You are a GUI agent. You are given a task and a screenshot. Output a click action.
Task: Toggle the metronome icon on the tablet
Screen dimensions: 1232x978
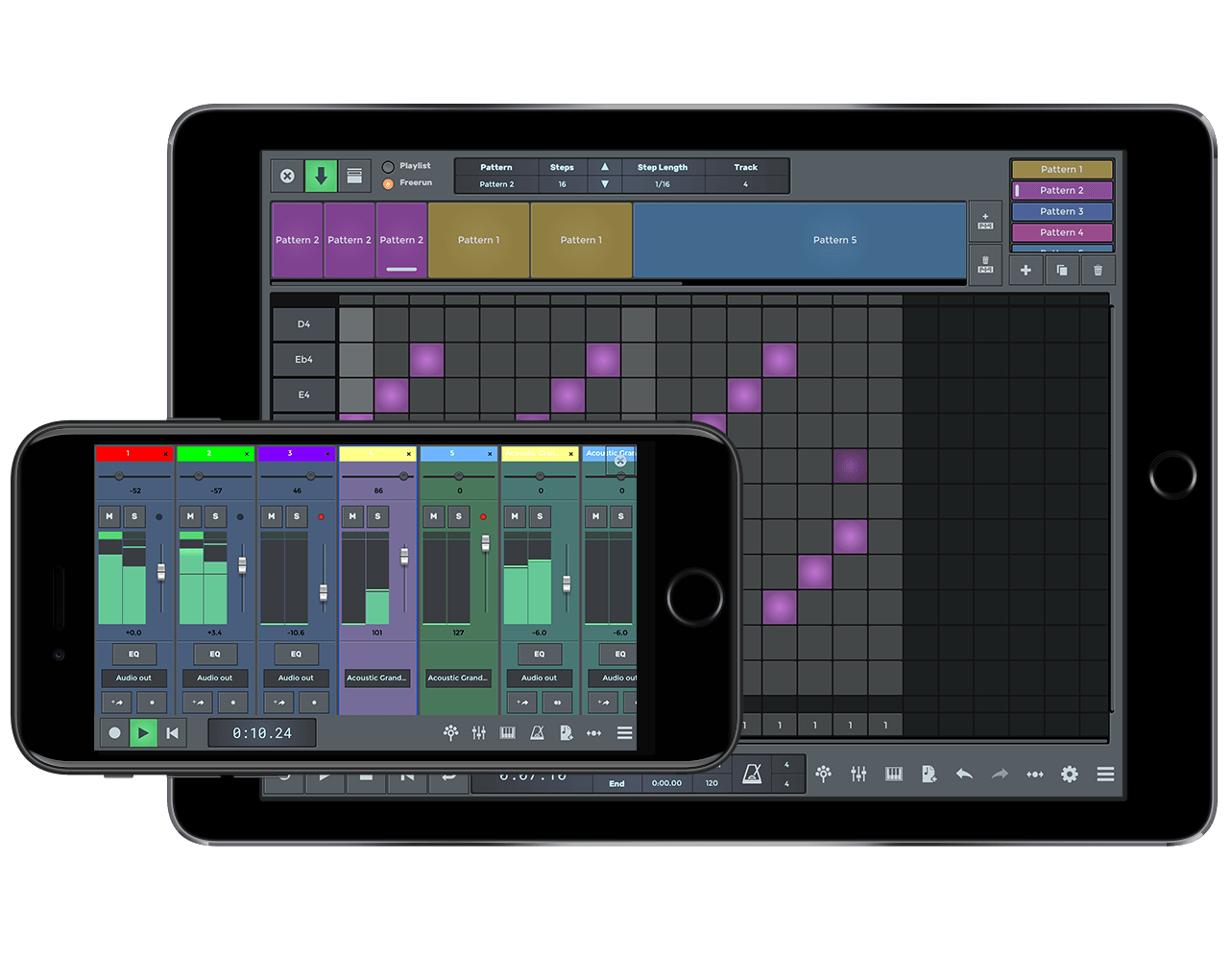tap(752, 774)
